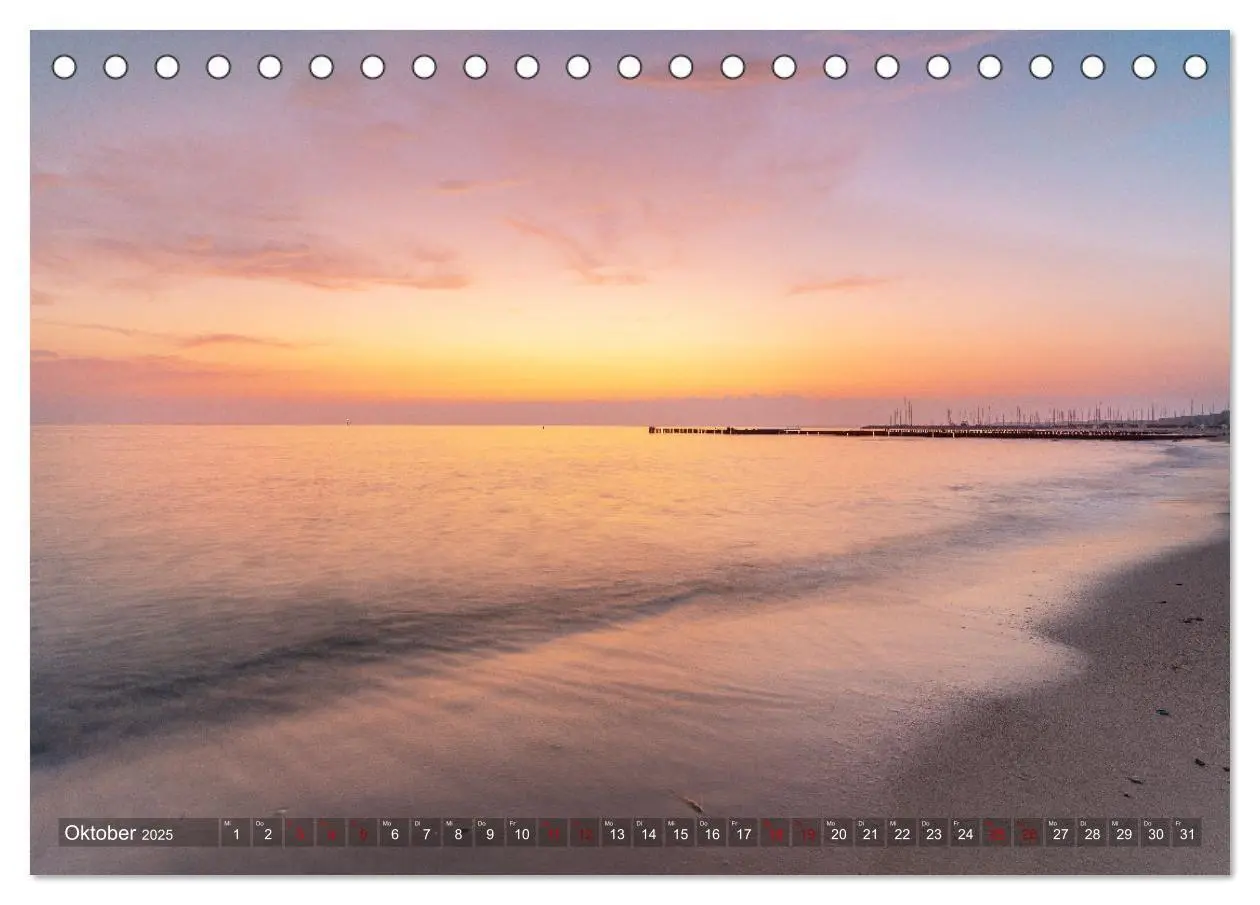Select day 15 (Mi) in the calendar strip
The height and width of the screenshot is (905, 1260).
tap(679, 833)
